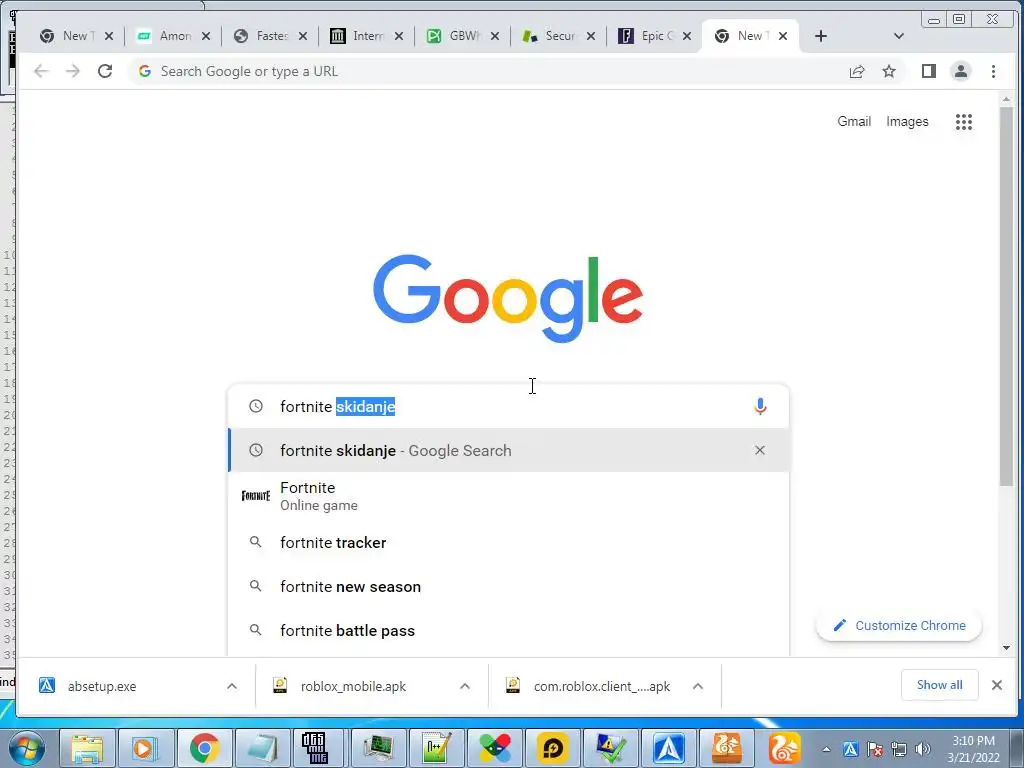The image size is (1024, 768).
Task: Choose the 'fortnite new season' suggestion
Action: pyautogui.click(x=508, y=586)
